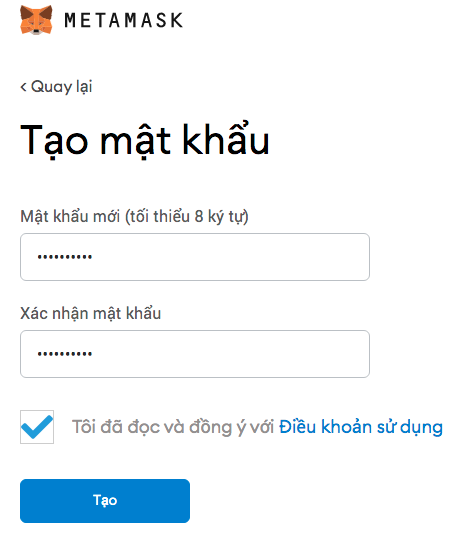Focus the new password input field
Viewport: 458px width, 536px height.
click(x=195, y=257)
